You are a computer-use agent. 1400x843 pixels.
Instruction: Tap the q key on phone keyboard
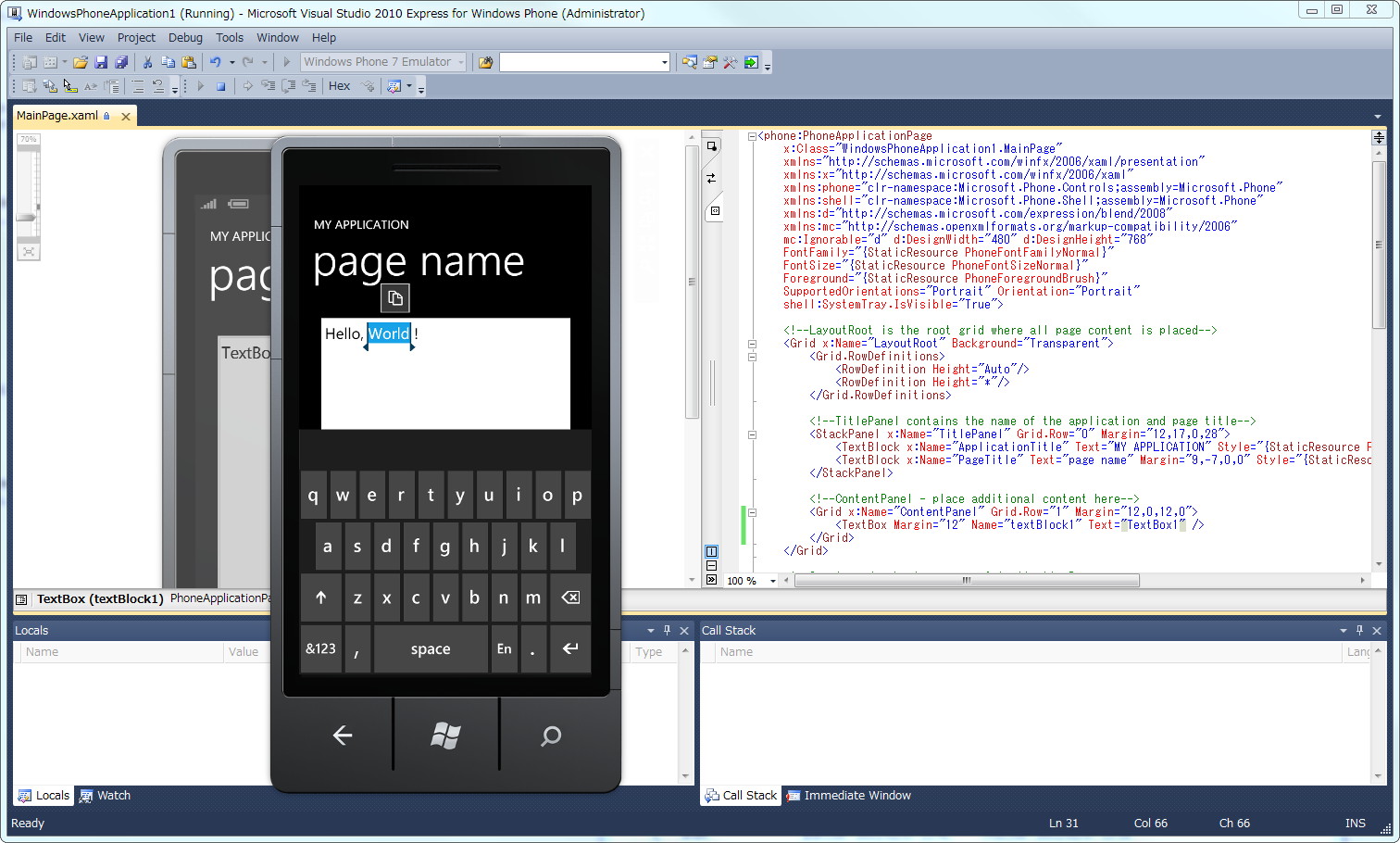point(313,496)
